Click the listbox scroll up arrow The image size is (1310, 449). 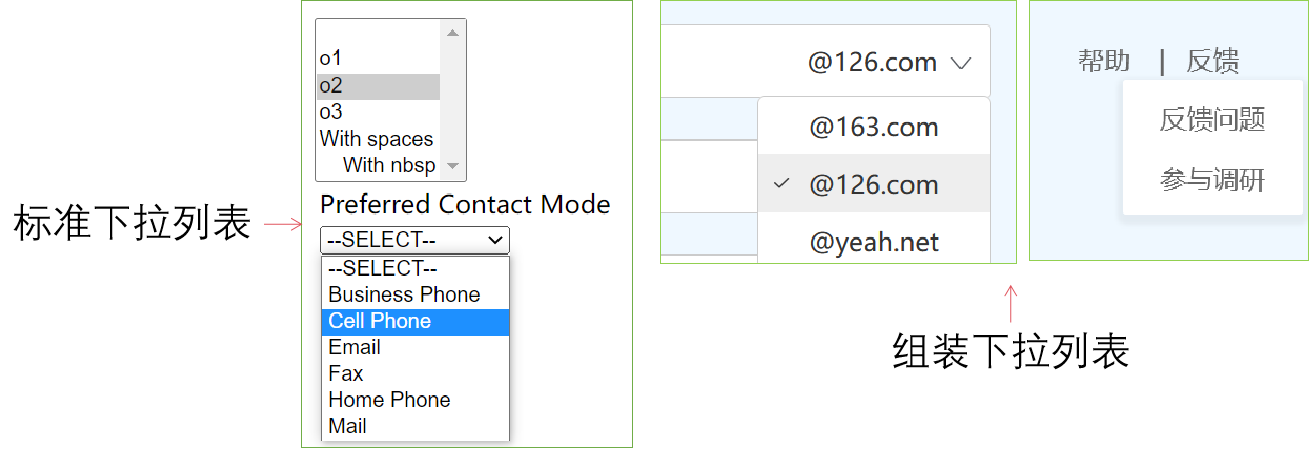pos(453,32)
